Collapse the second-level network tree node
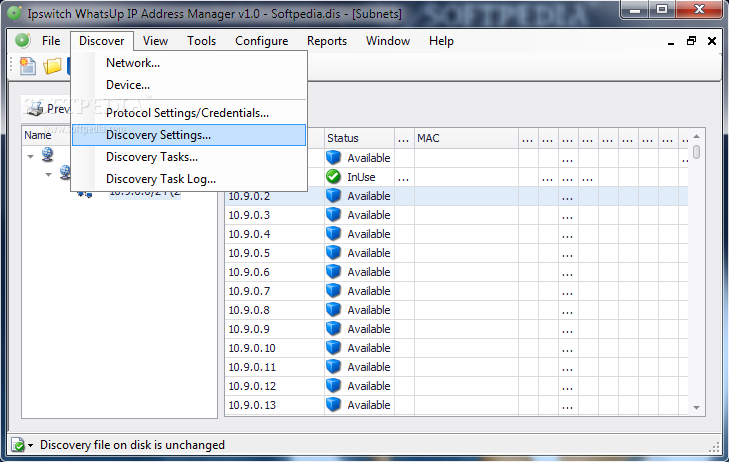 tap(48, 175)
